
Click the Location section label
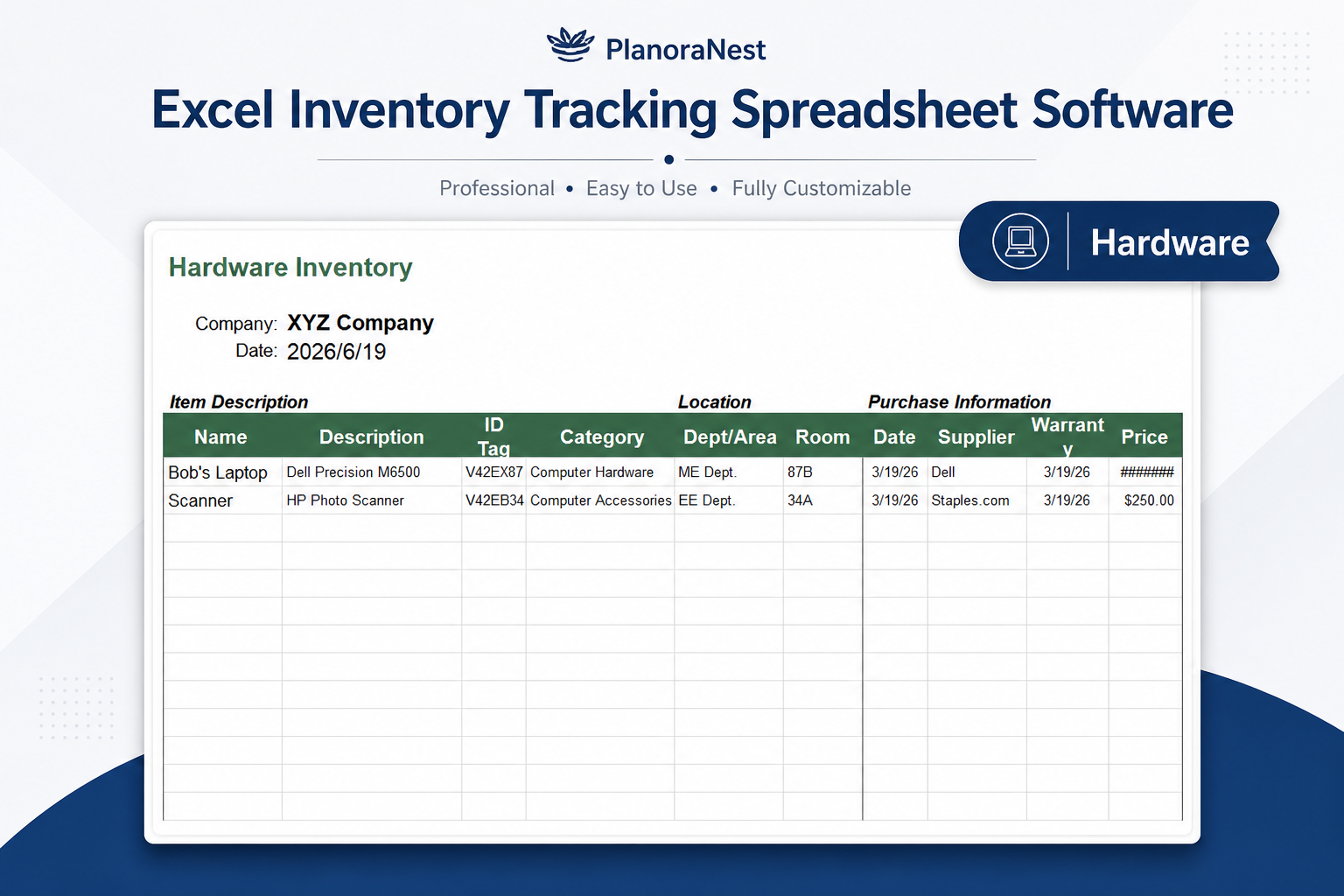(714, 402)
